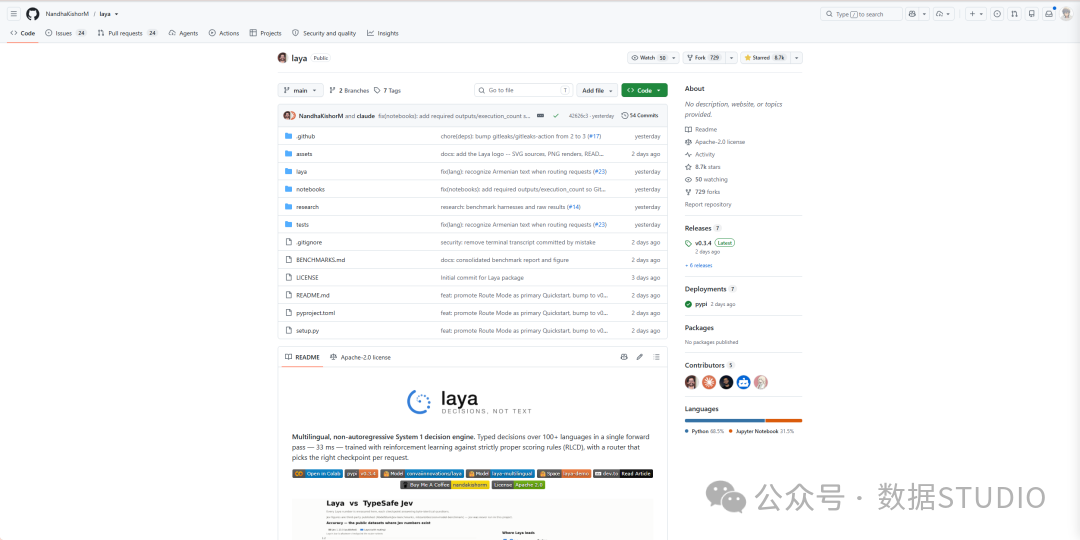Open the laya repository owner dropdown caret
Viewport: 1080px width, 540px height.
point(116,14)
